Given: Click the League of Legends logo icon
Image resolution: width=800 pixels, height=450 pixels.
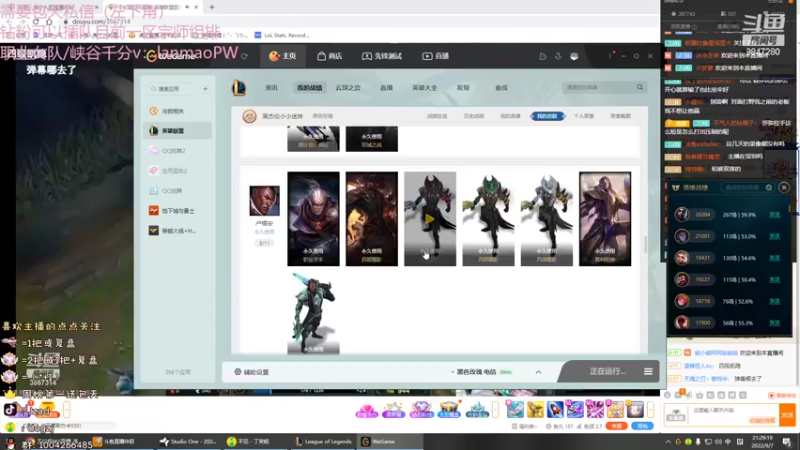Looking at the screenshot, I should coord(239,88).
